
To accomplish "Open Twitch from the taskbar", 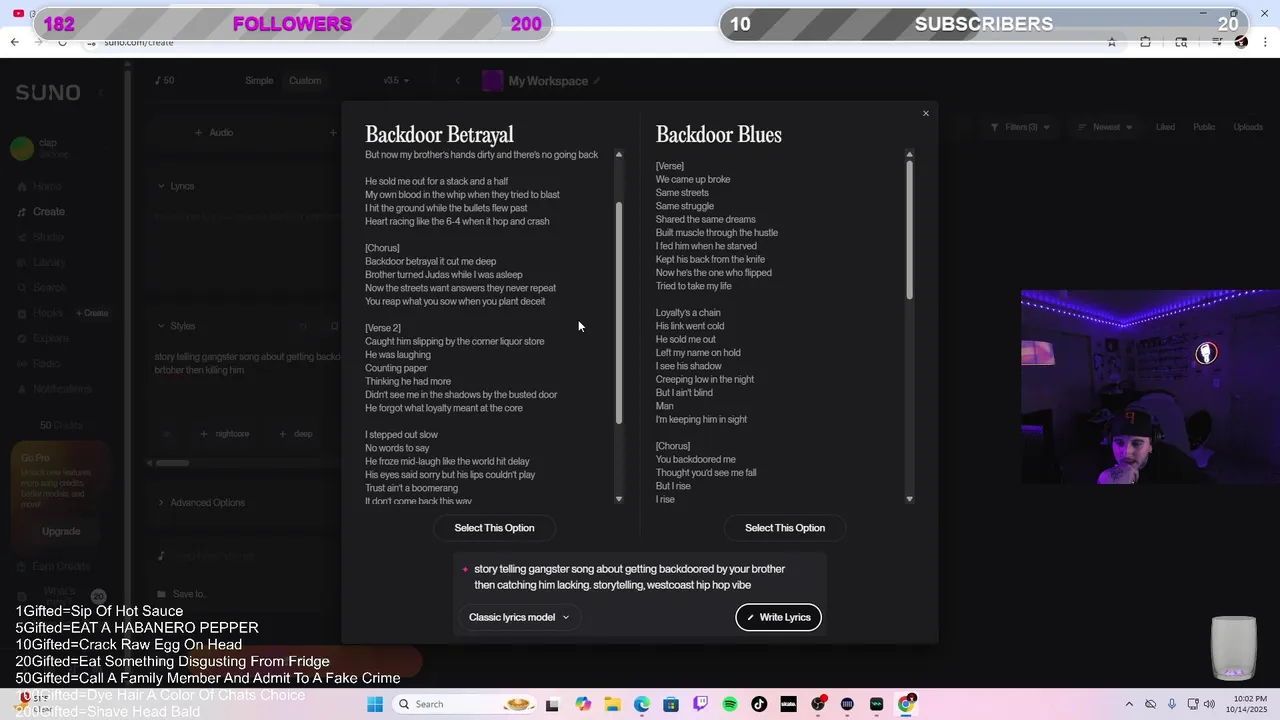I will (700, 704).
